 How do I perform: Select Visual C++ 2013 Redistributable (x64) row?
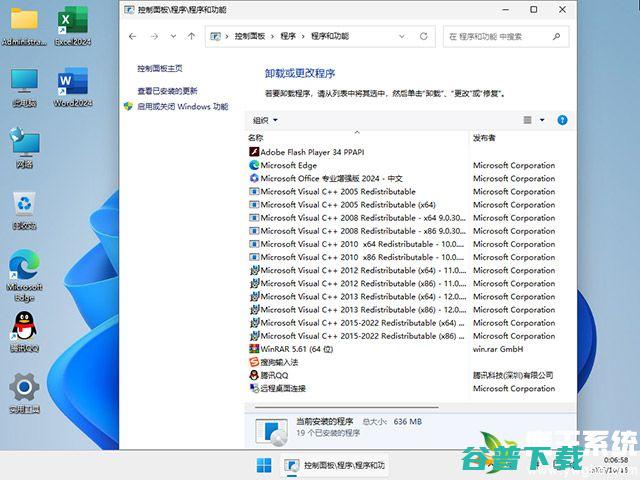[x=357, y=296]
